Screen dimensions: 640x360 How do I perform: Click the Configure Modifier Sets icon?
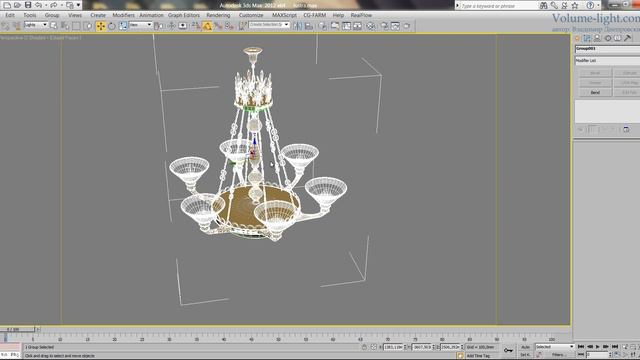pos(626,130)
